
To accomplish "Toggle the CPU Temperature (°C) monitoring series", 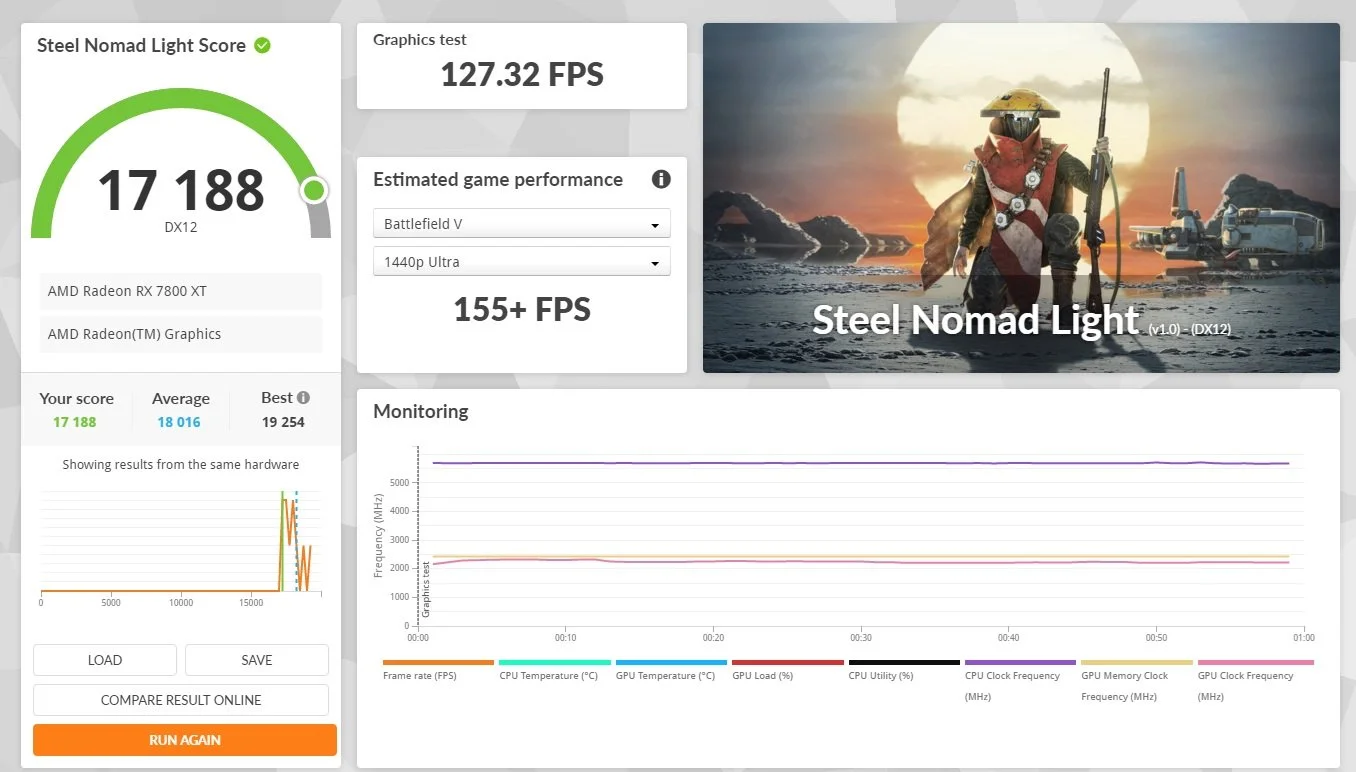I will tap(554, 661).
